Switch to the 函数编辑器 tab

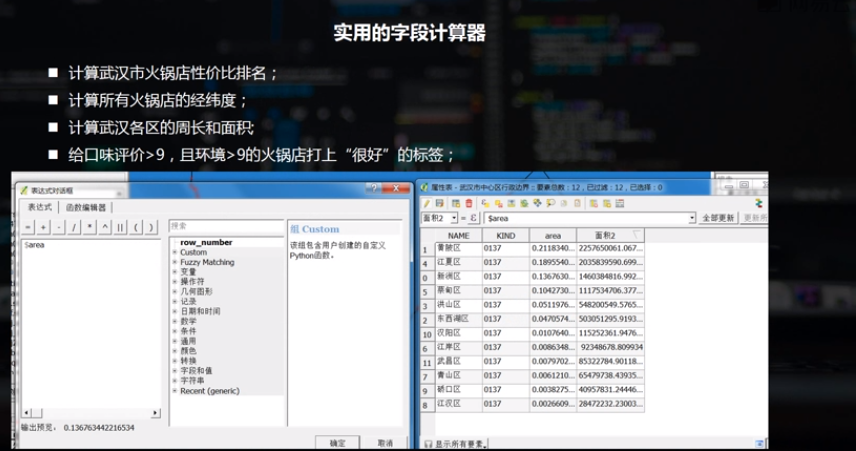point(86,207)
